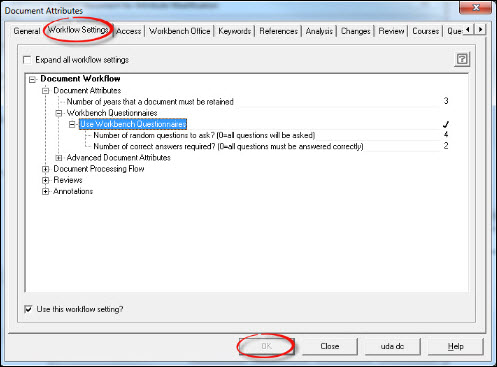Collapse the Document Workflow root node

[32, 79]
